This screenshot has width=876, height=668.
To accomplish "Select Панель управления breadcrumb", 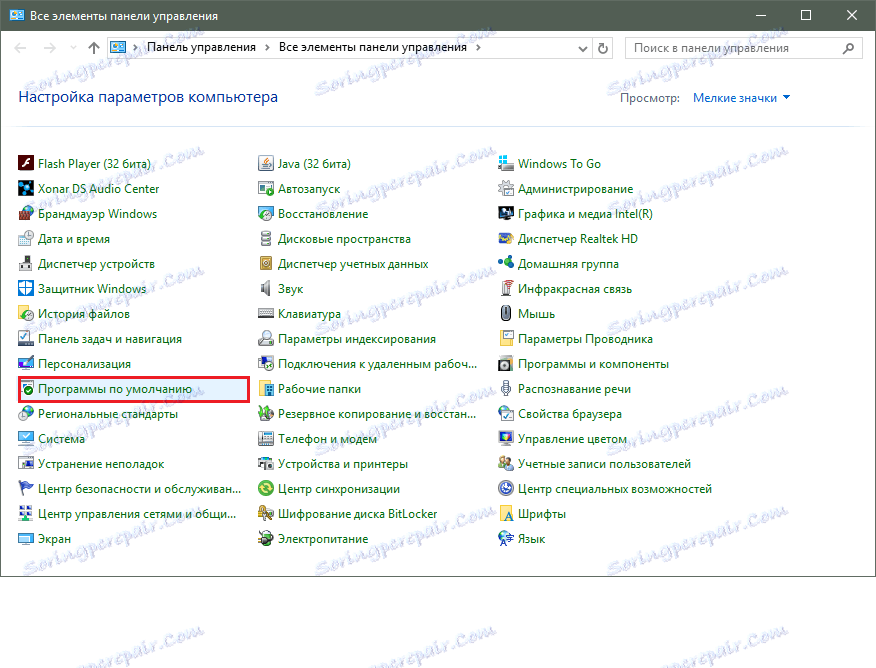I will coord(201,47).
